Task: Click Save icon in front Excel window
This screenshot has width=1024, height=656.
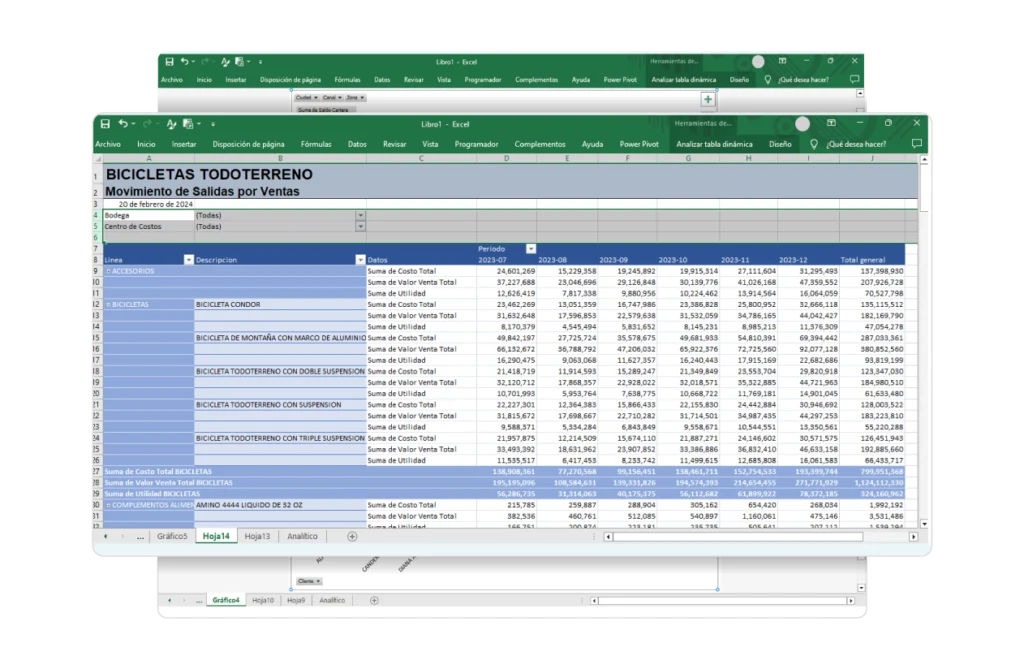Action: tap(105, 123)
